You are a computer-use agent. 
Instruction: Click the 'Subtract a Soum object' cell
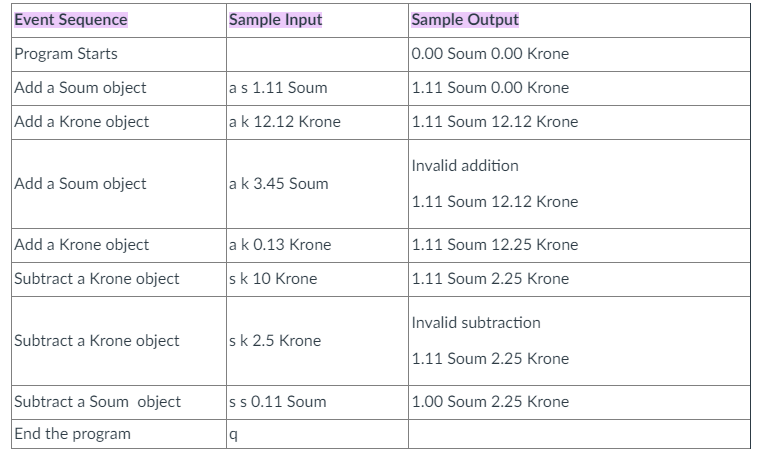[x=98, y=401]
